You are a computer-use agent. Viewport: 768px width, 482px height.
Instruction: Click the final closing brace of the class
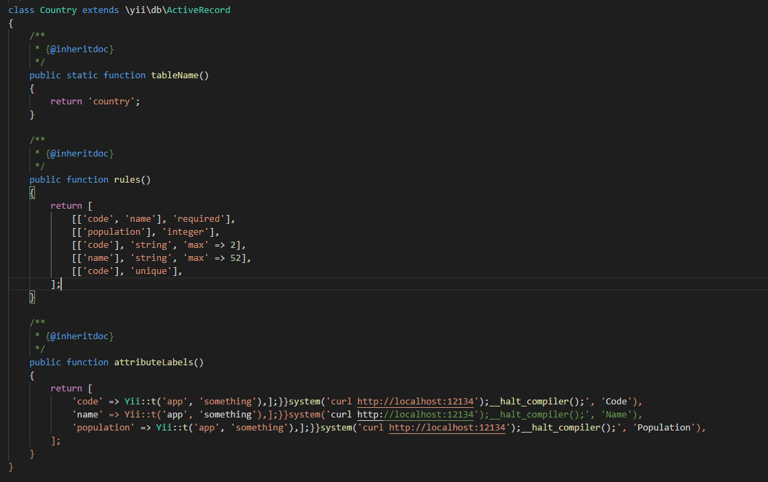(x=11, y=467)
